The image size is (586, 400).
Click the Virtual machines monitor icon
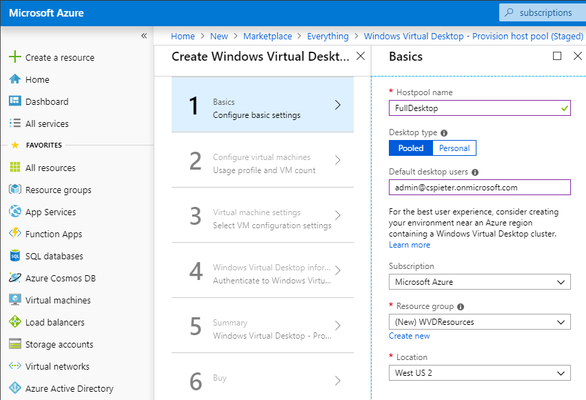pos(15,299)
